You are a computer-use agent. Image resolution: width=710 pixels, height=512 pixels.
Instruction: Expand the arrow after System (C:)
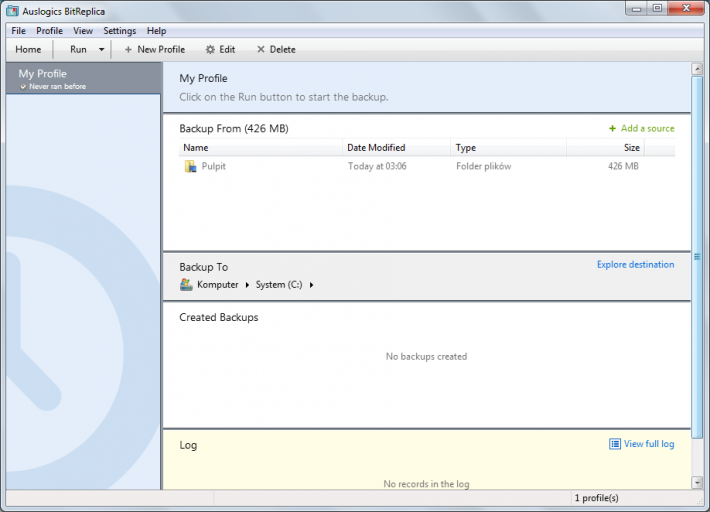pyautogui.click(x=311, y=285)
